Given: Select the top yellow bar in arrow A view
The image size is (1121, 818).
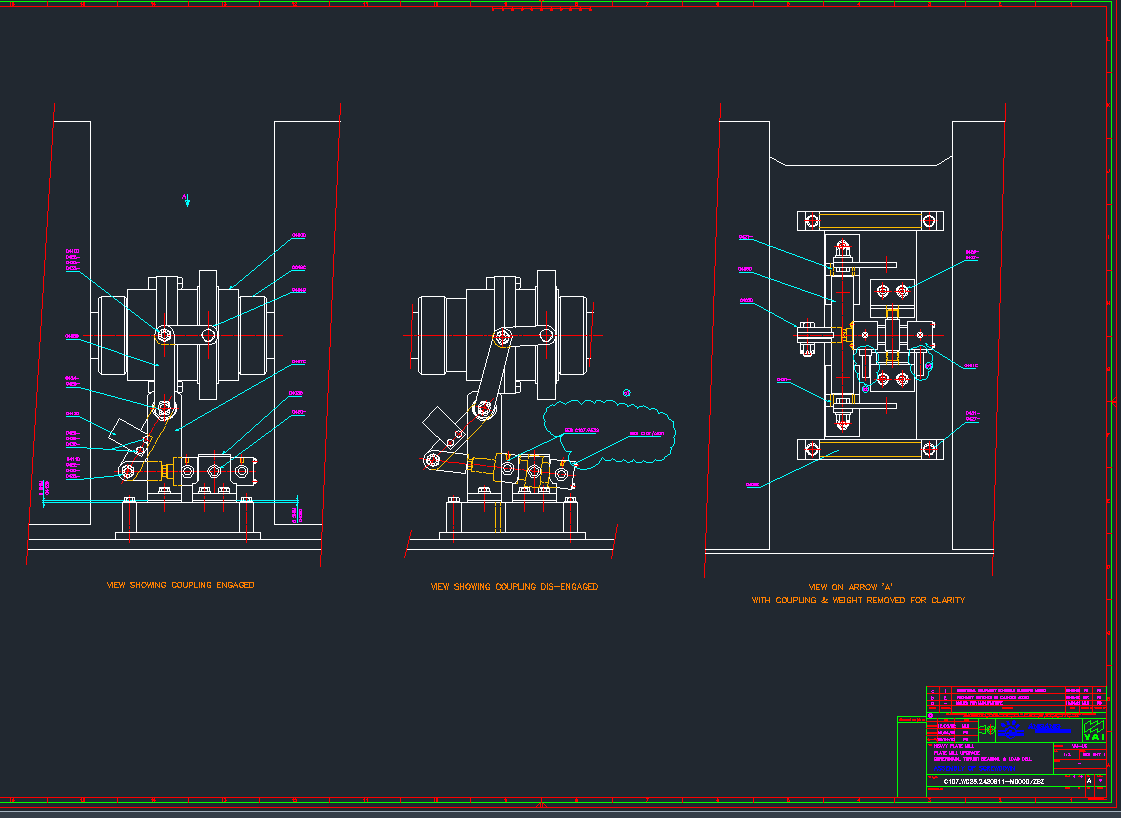Looking at the screenshot, I should tap(870, 220).
